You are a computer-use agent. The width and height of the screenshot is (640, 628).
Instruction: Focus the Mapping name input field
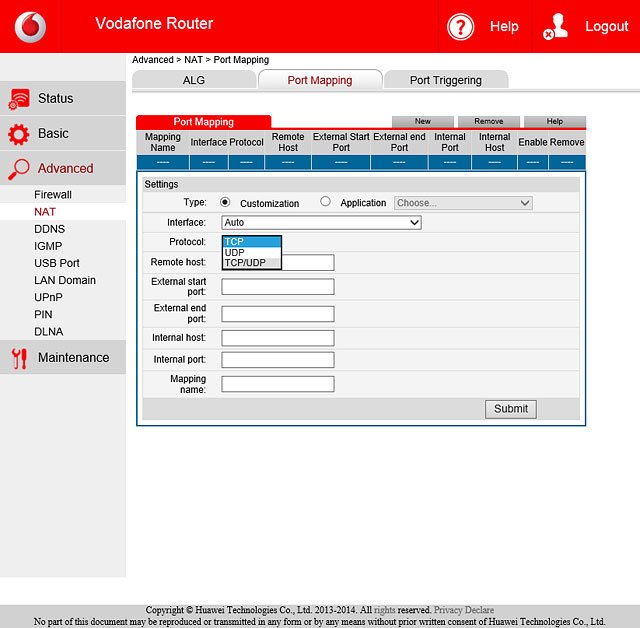pos(278,384)
